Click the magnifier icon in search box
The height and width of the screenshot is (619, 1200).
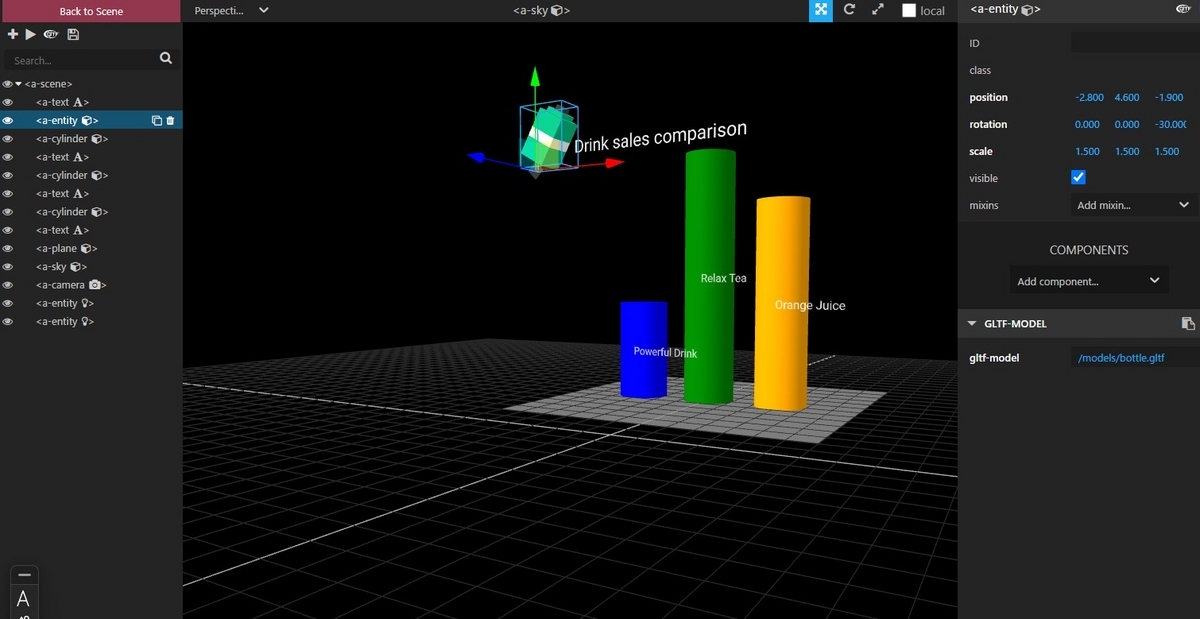tap(166, 59)
